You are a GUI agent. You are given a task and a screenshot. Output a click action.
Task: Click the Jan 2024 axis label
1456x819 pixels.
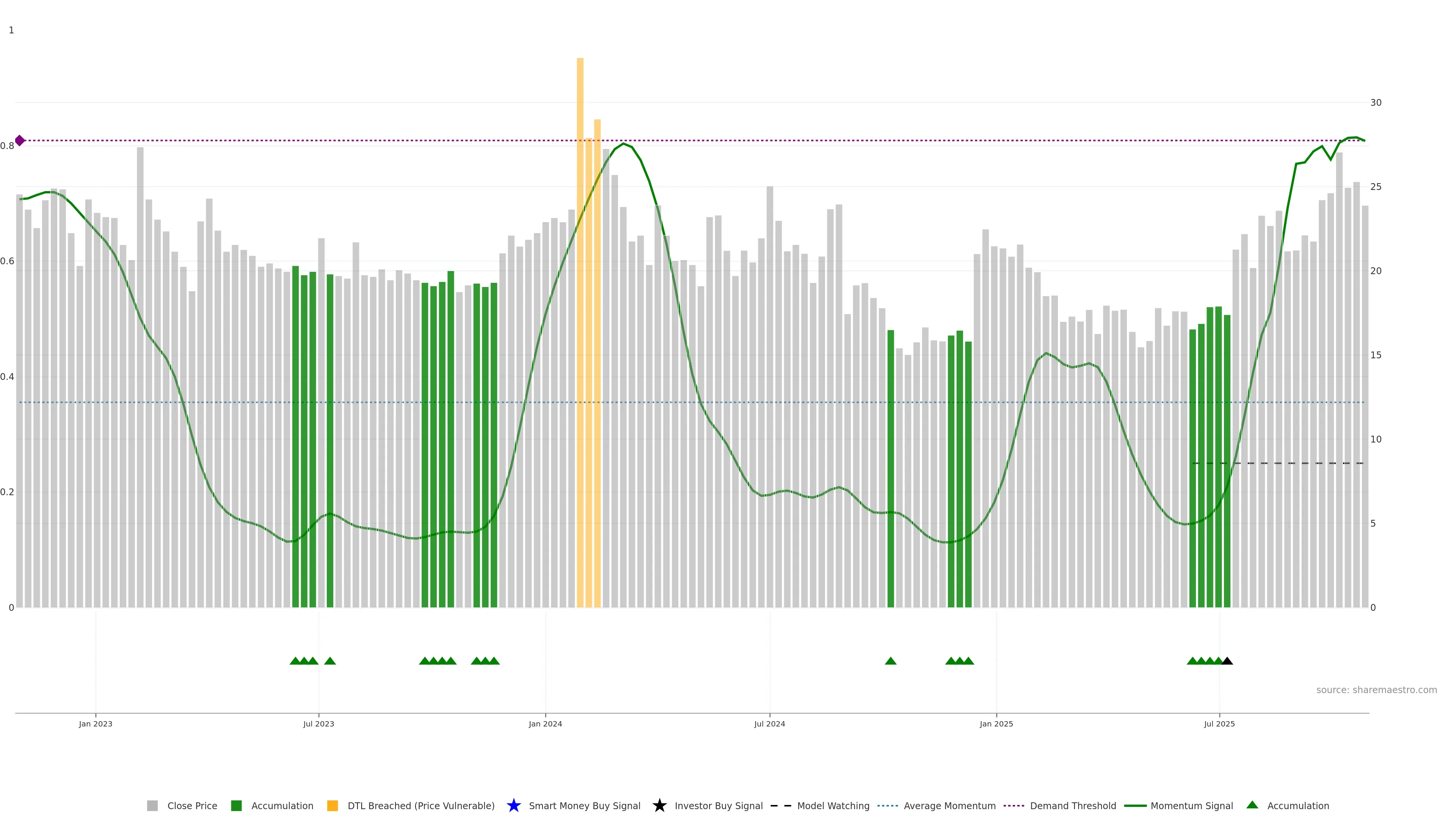(545, 723)
